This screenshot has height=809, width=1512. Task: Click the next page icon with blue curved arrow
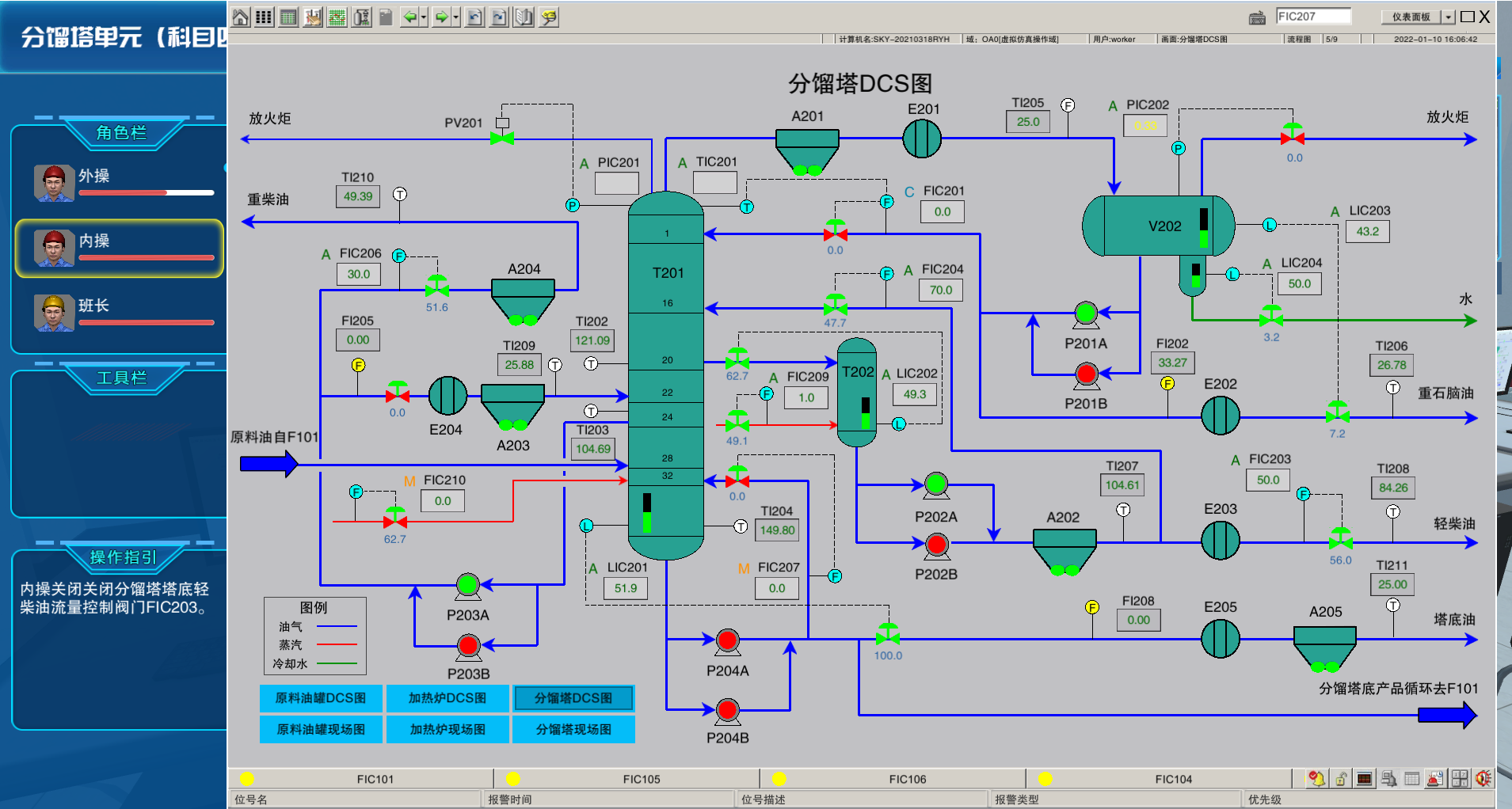pyautogui.click(x=499, y=17)
